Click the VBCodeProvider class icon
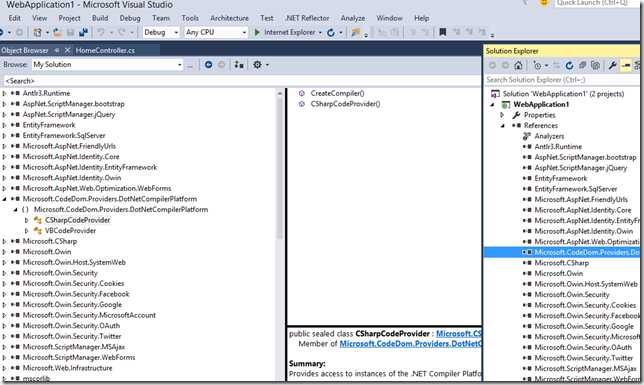This screenshot has width=644, height=385. pyautogui.click(x=38, y=231)
